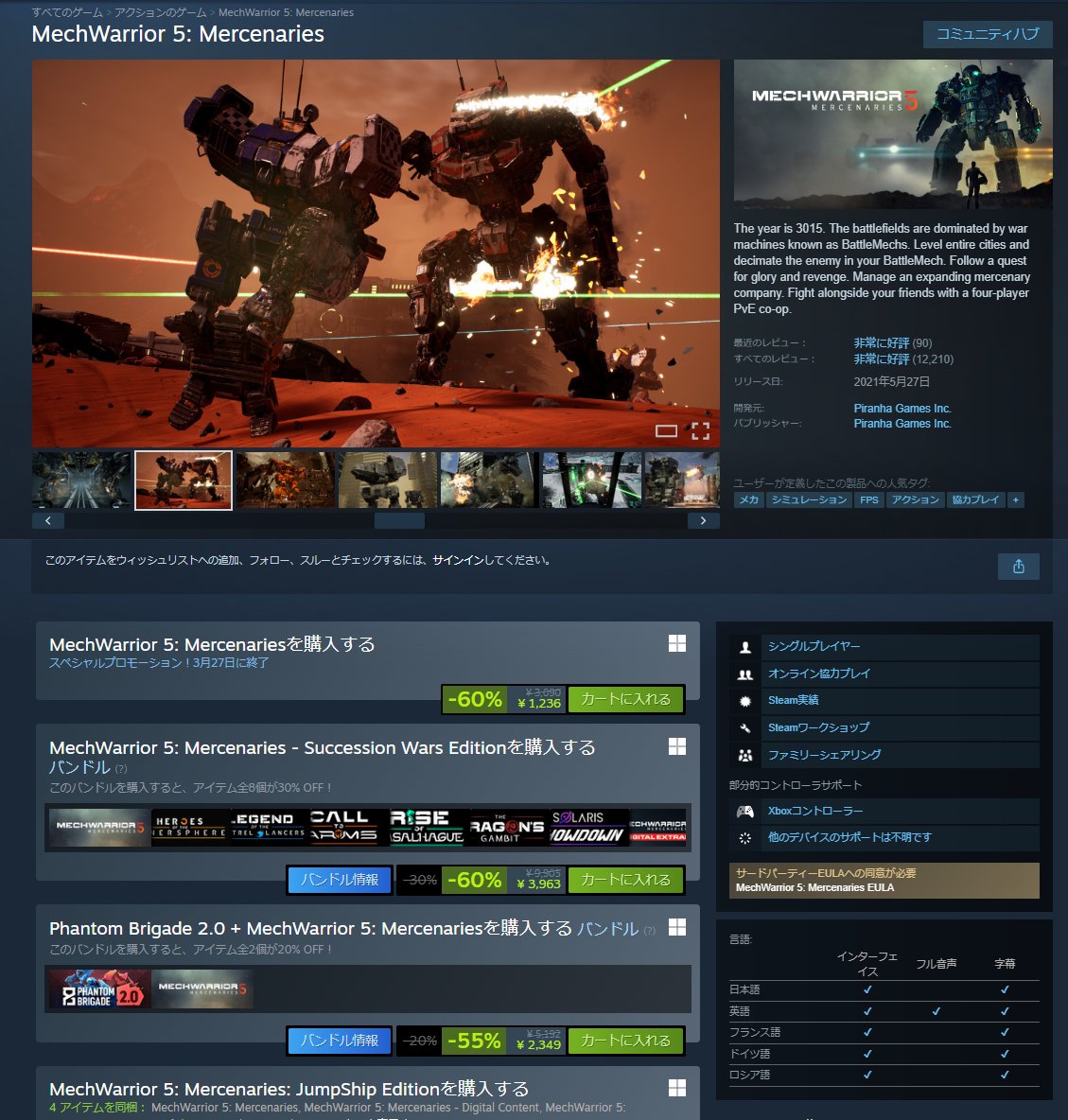Viewport: 1068px width, 1120px height.
Task: Click the Steam Workshop wrench icon
Action: coord(745,728)
